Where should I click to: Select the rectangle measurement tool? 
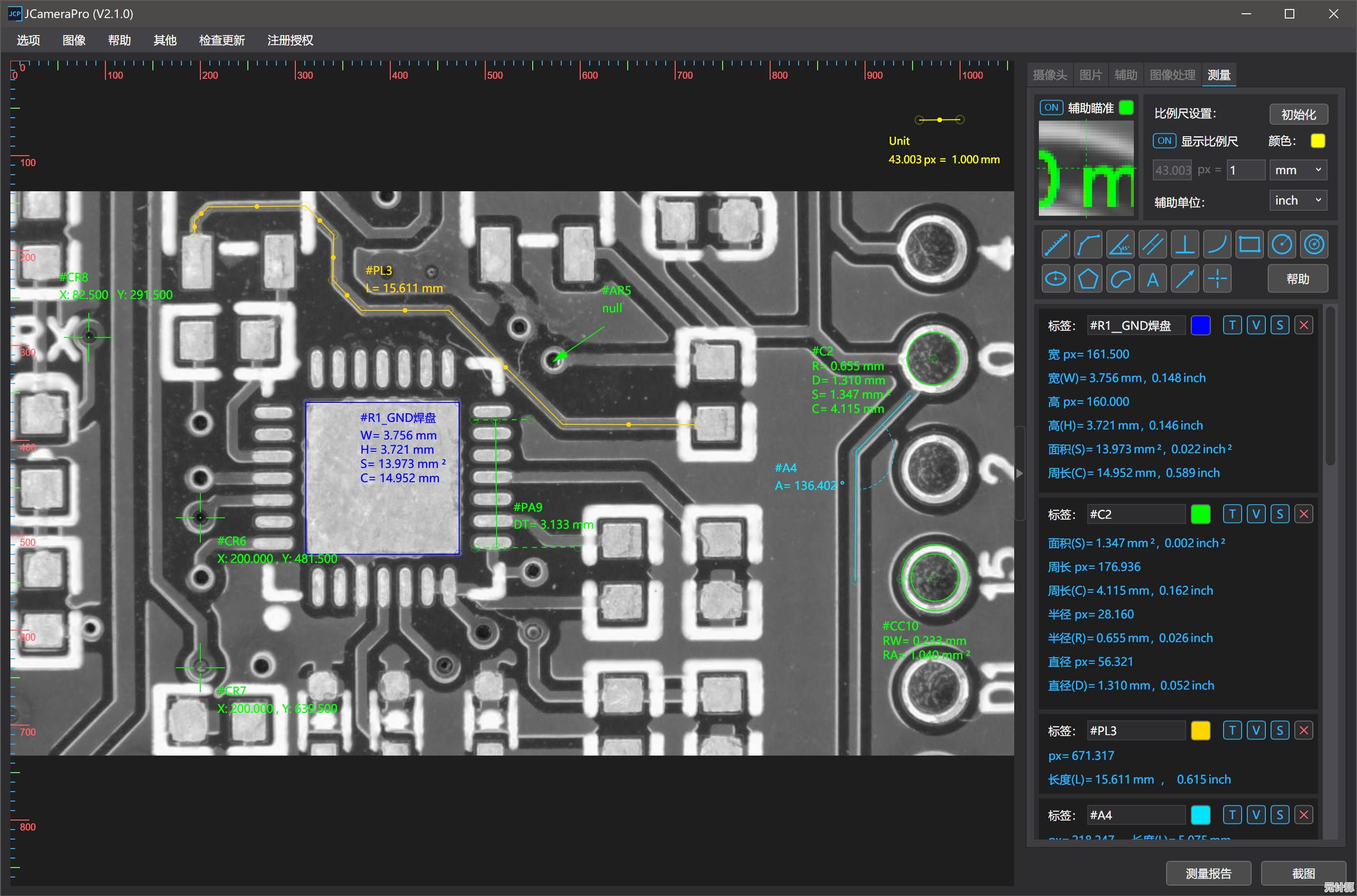[x=1249, y=245]
